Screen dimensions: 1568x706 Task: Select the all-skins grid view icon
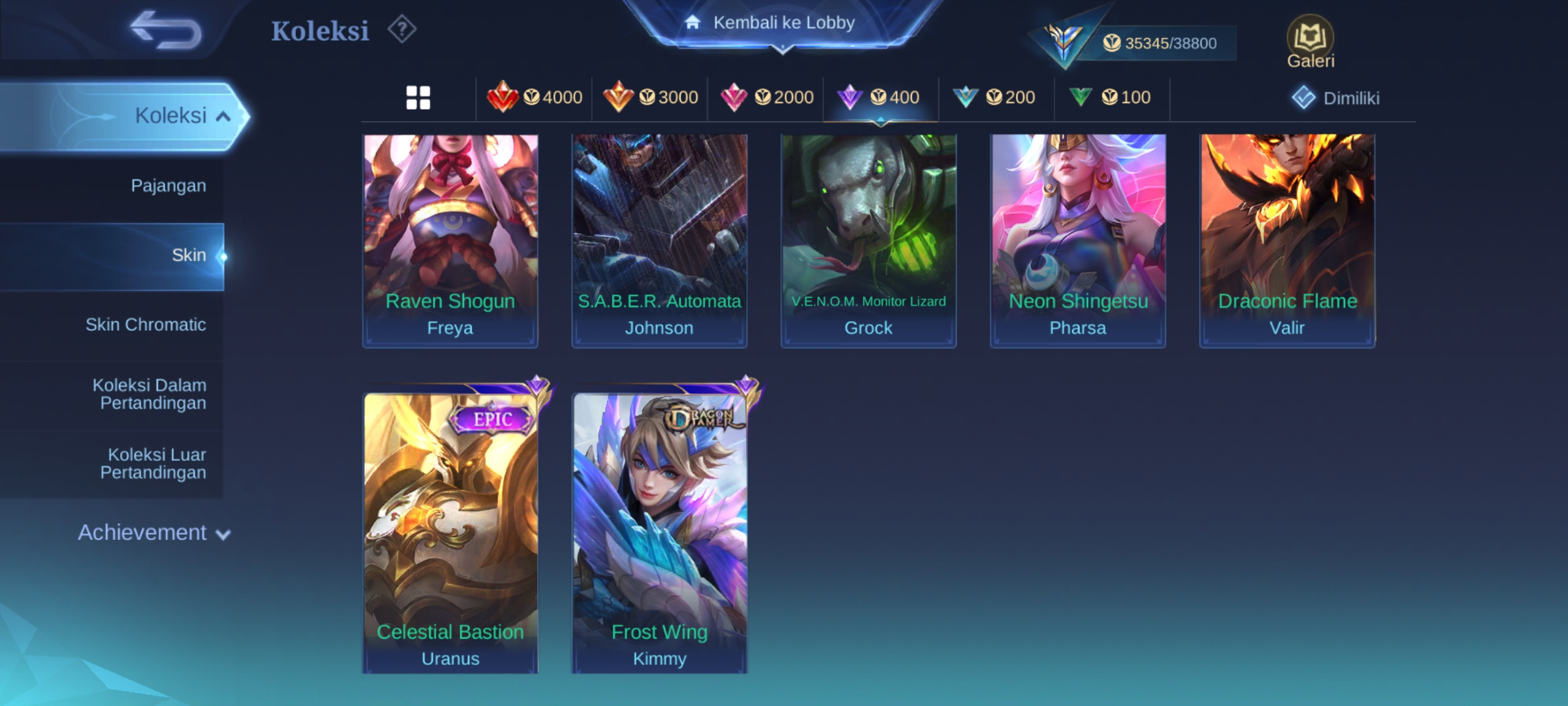pyautogui.click(x=418, y=98)
